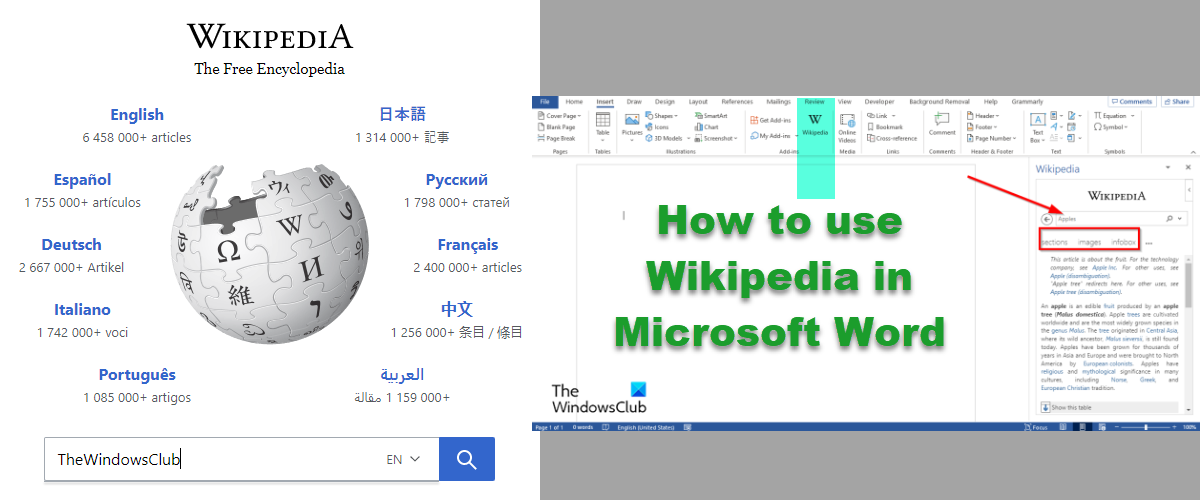Open the Grammarly tab

click(1027, 101)
